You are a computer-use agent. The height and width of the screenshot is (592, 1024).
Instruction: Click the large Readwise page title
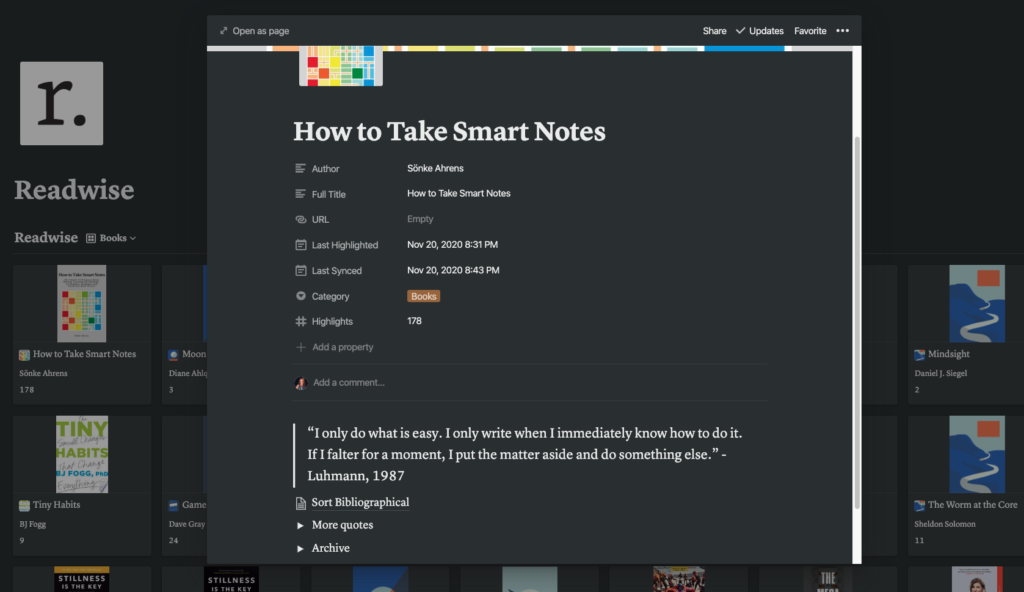tap(74, 190)
